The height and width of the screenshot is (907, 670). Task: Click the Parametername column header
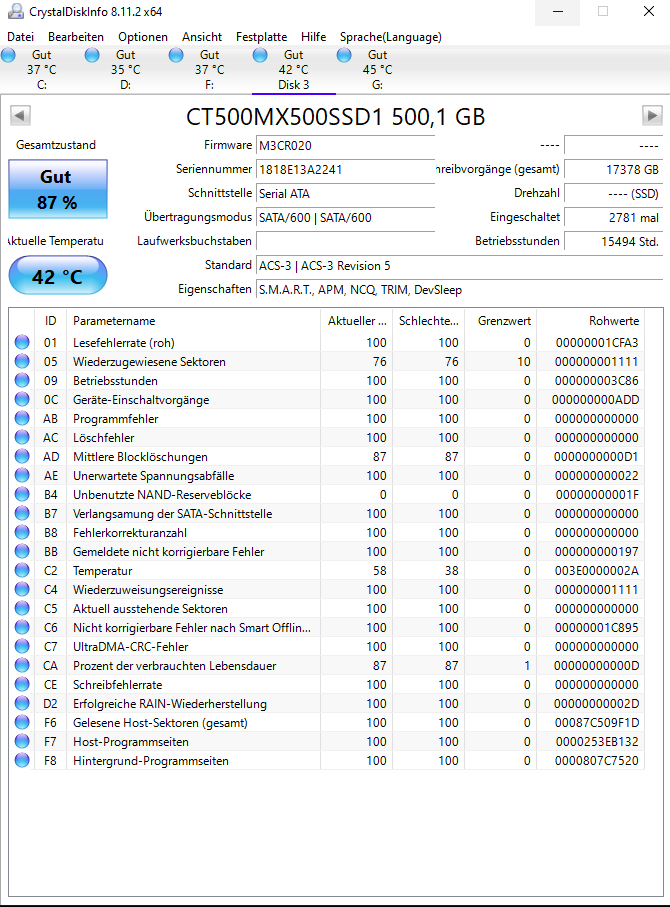[194, 320]
